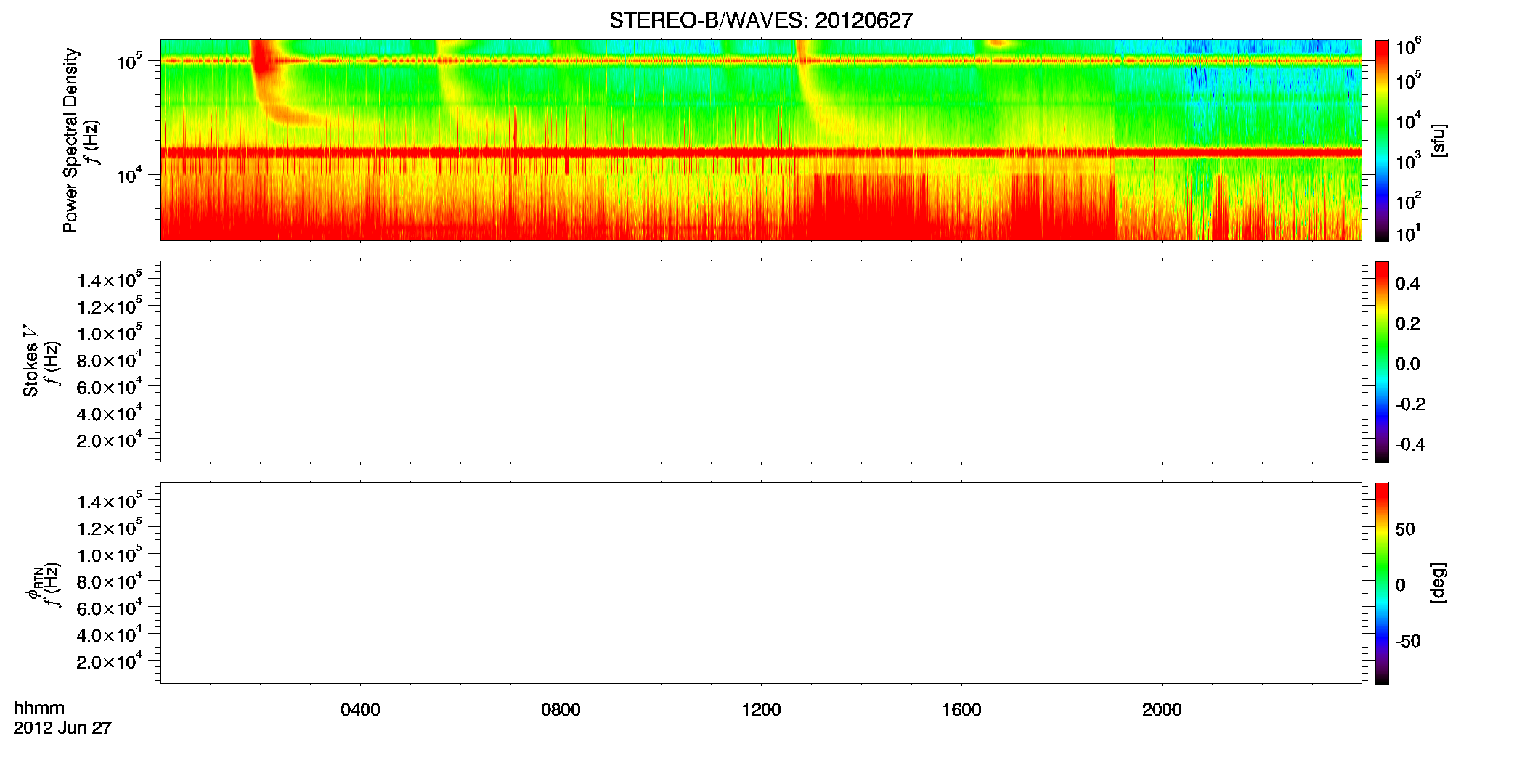Click the 8.0×10⁴ frequency tick in Stokes V panel

[110, 360]
